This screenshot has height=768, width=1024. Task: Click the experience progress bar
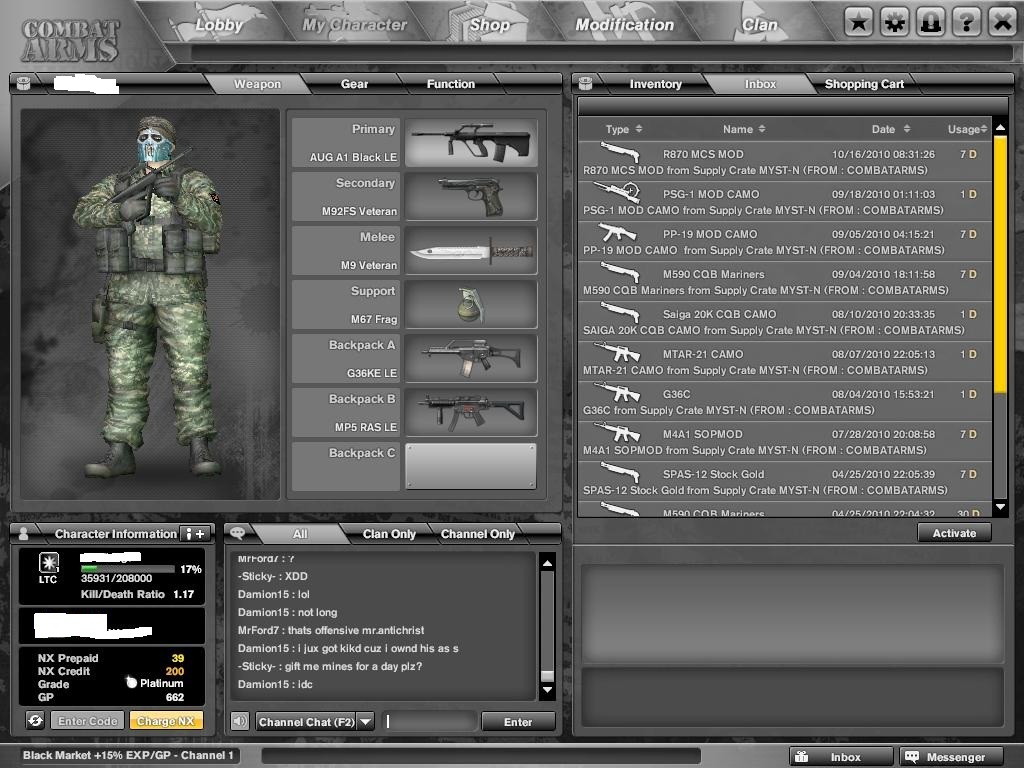pyautogui.click(x=127, y=569)
